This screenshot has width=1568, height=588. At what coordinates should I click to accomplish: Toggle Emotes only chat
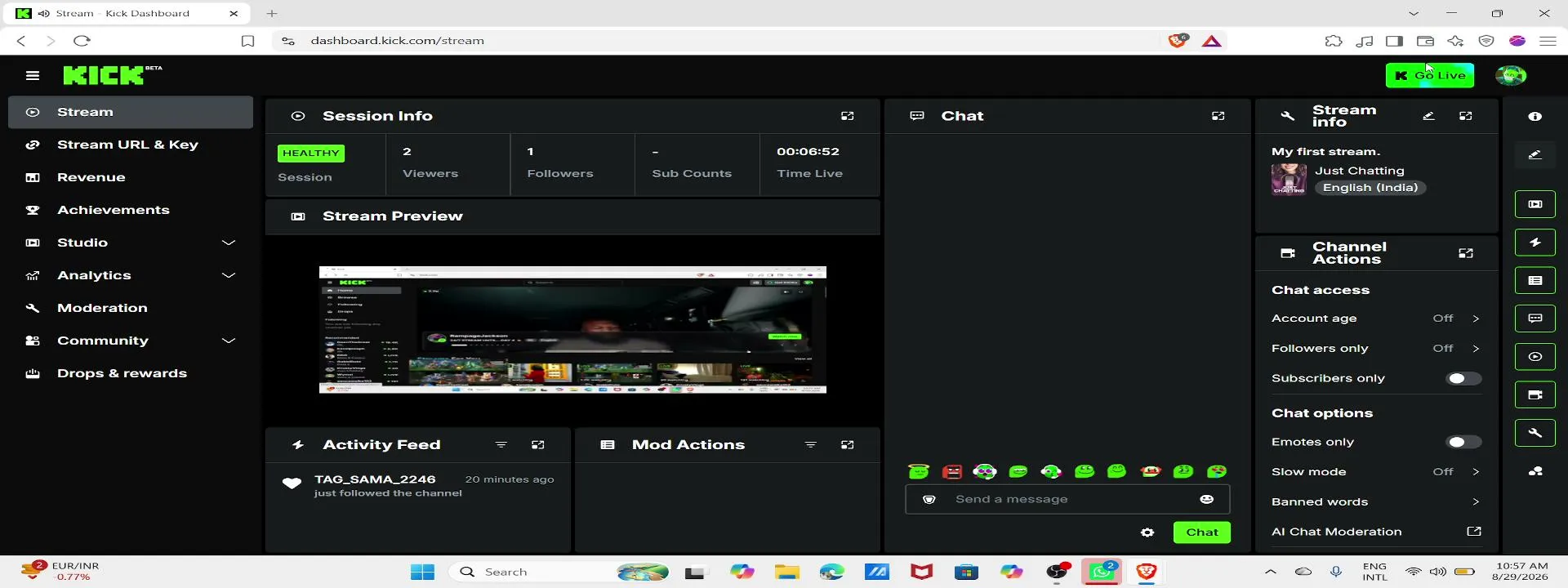(x=1463, y=442)
